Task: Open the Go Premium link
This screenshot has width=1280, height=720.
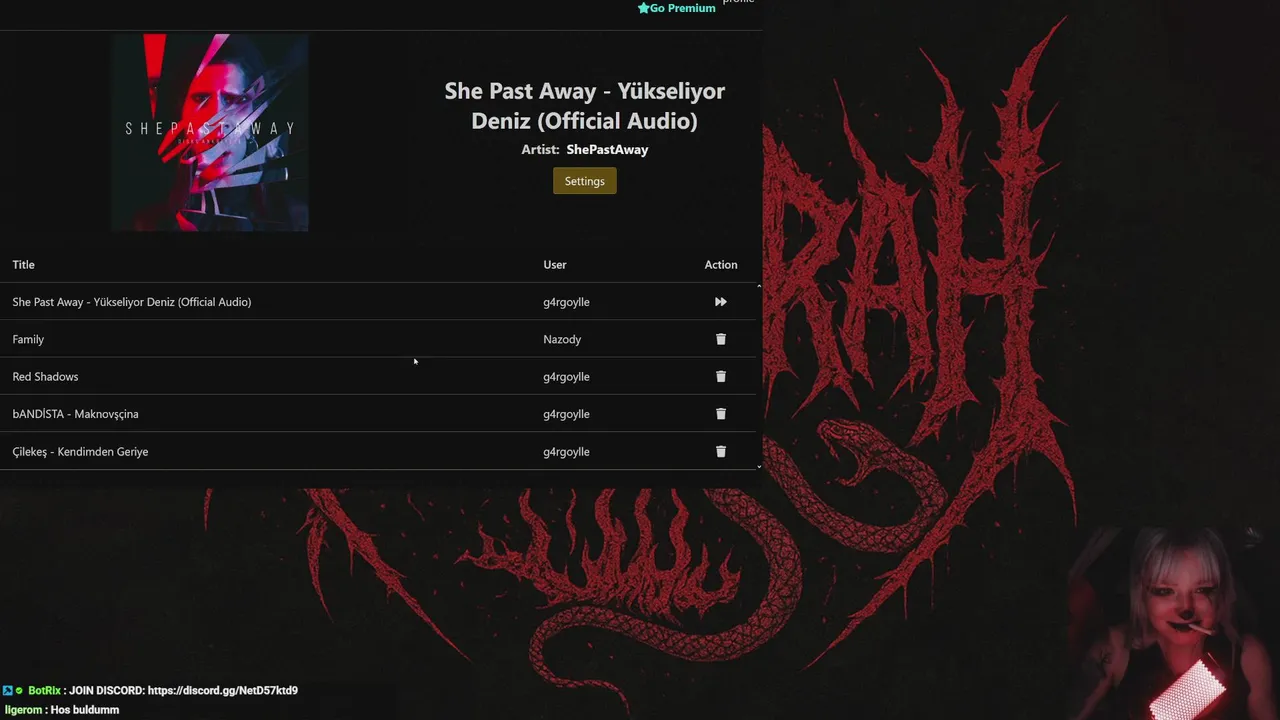Action: pos(683,8)
